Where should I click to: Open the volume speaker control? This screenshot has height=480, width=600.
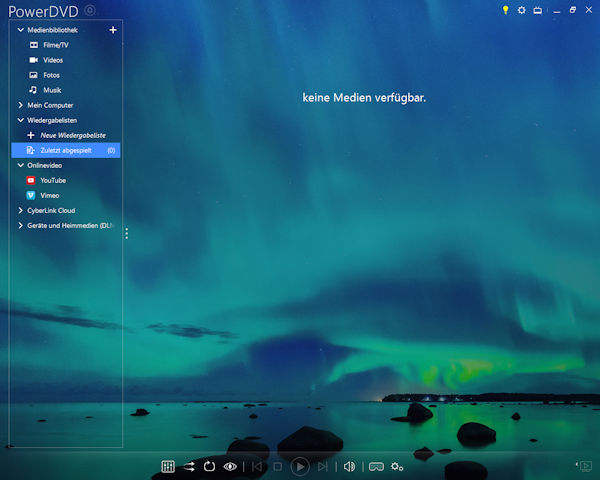tap(349, 467)
